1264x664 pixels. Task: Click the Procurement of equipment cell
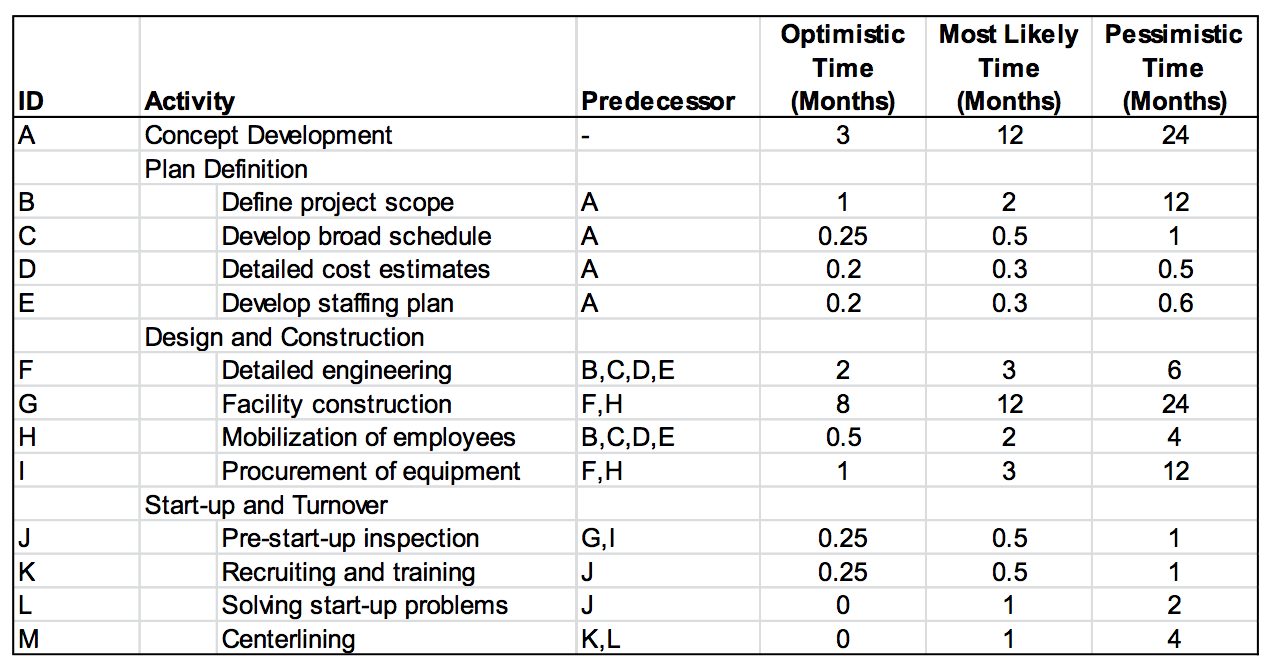click(x=370, y=472)
